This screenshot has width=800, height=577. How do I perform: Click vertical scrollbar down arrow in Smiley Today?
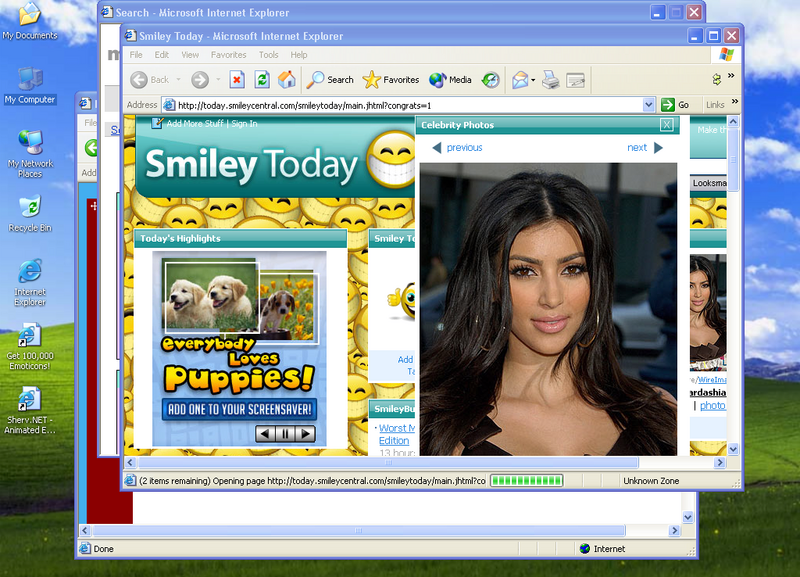tap(733, 449)
